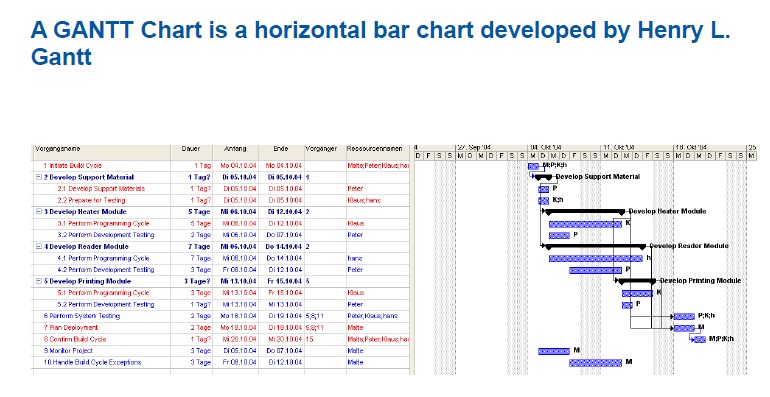
Task: Click the '3 Develop Heater Module' summary name
Action: (x=85, y=212)
